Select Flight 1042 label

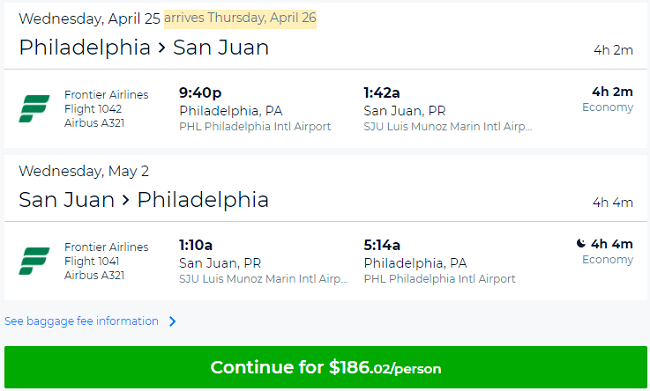[93, 109]
